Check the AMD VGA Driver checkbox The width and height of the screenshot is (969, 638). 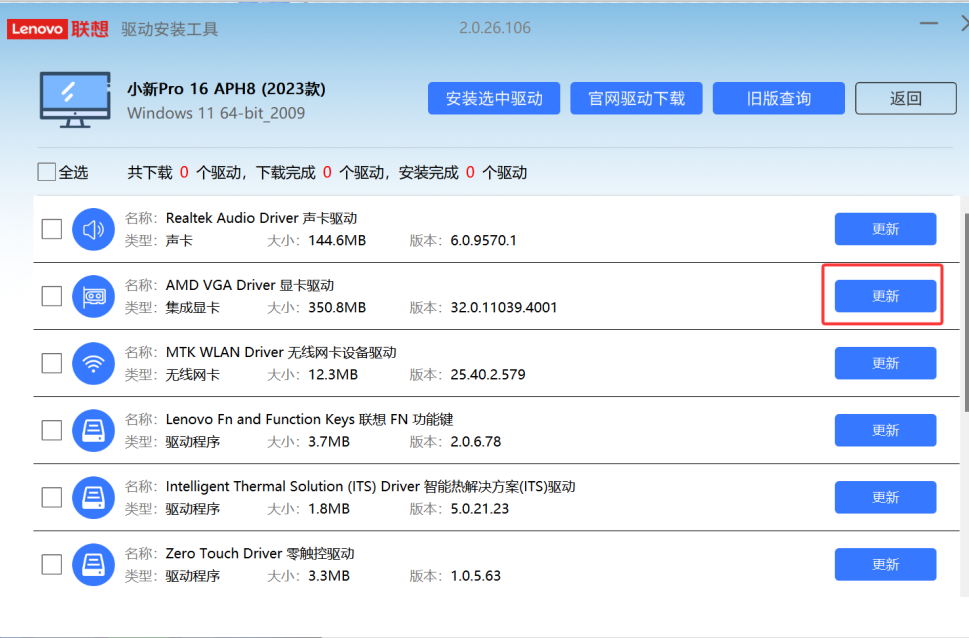[52, 296]
